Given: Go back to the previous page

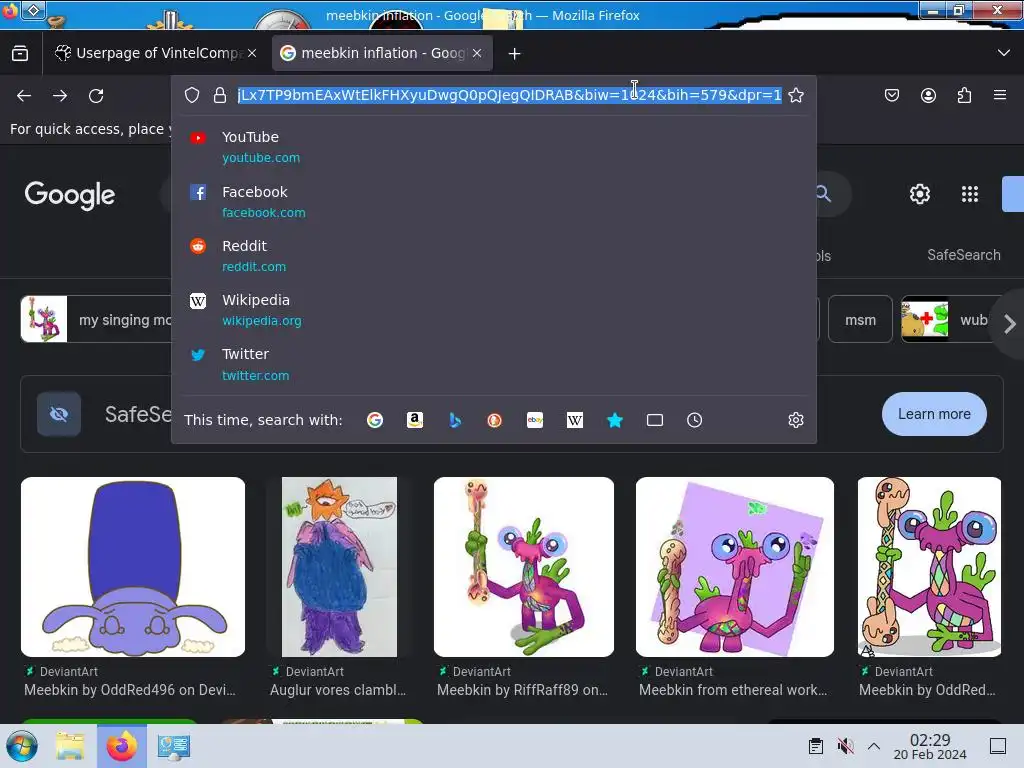Looking at the screenshot, I should 24,96.
